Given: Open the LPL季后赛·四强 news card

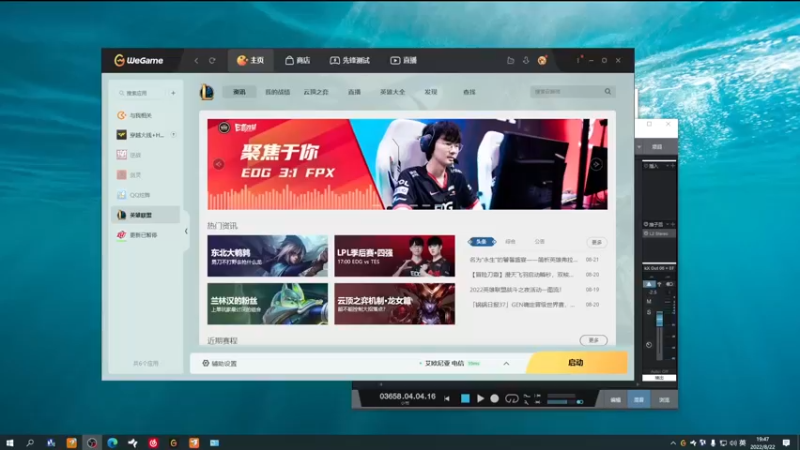Looking at the screenshot, I should (x=394, y=256).
